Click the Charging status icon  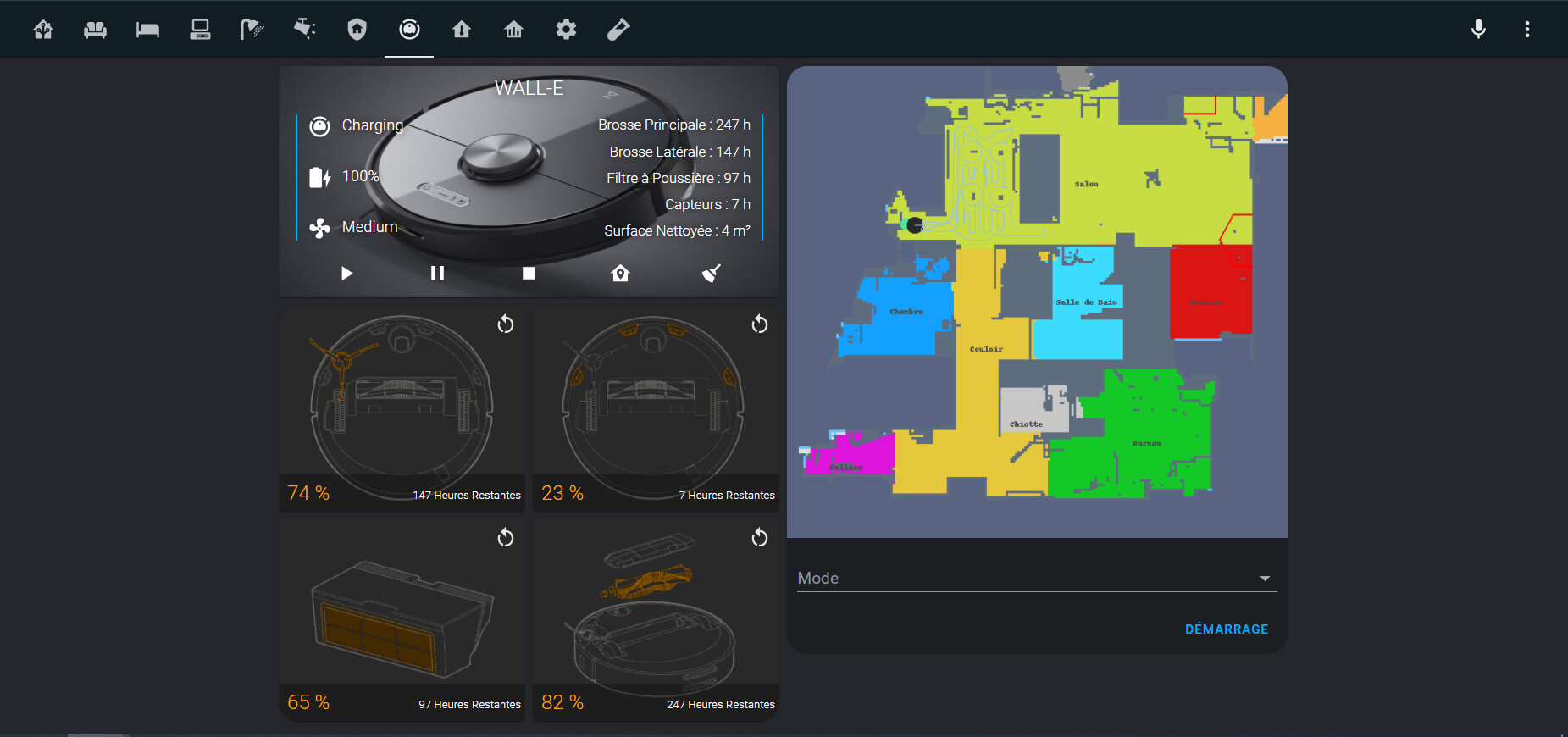[319, 126]
